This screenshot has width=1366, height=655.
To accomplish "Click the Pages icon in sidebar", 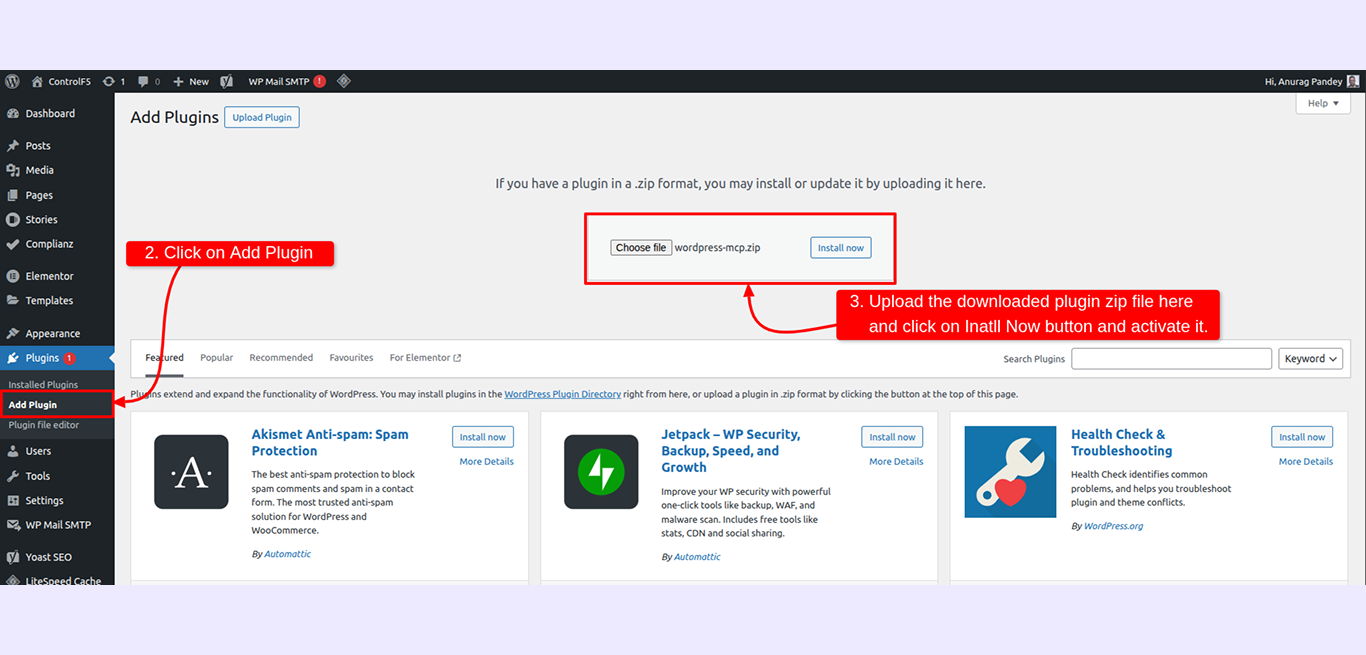I will (x=13, y=195).
